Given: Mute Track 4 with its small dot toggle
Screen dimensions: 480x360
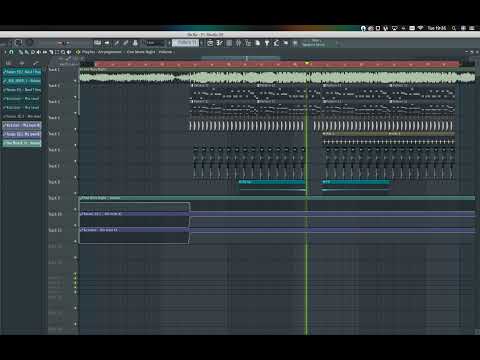Looking at the screenshot, I should (75, 129).
